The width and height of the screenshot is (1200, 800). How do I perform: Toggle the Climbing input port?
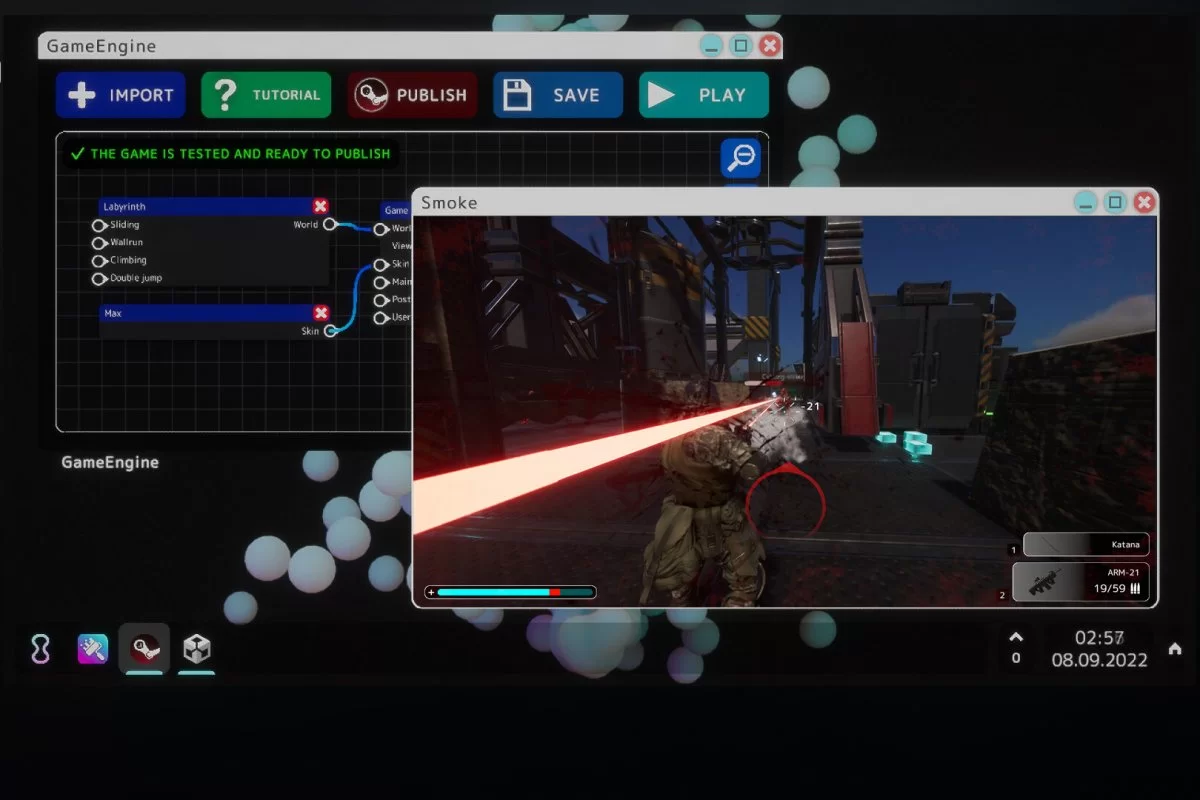point(99,261)
